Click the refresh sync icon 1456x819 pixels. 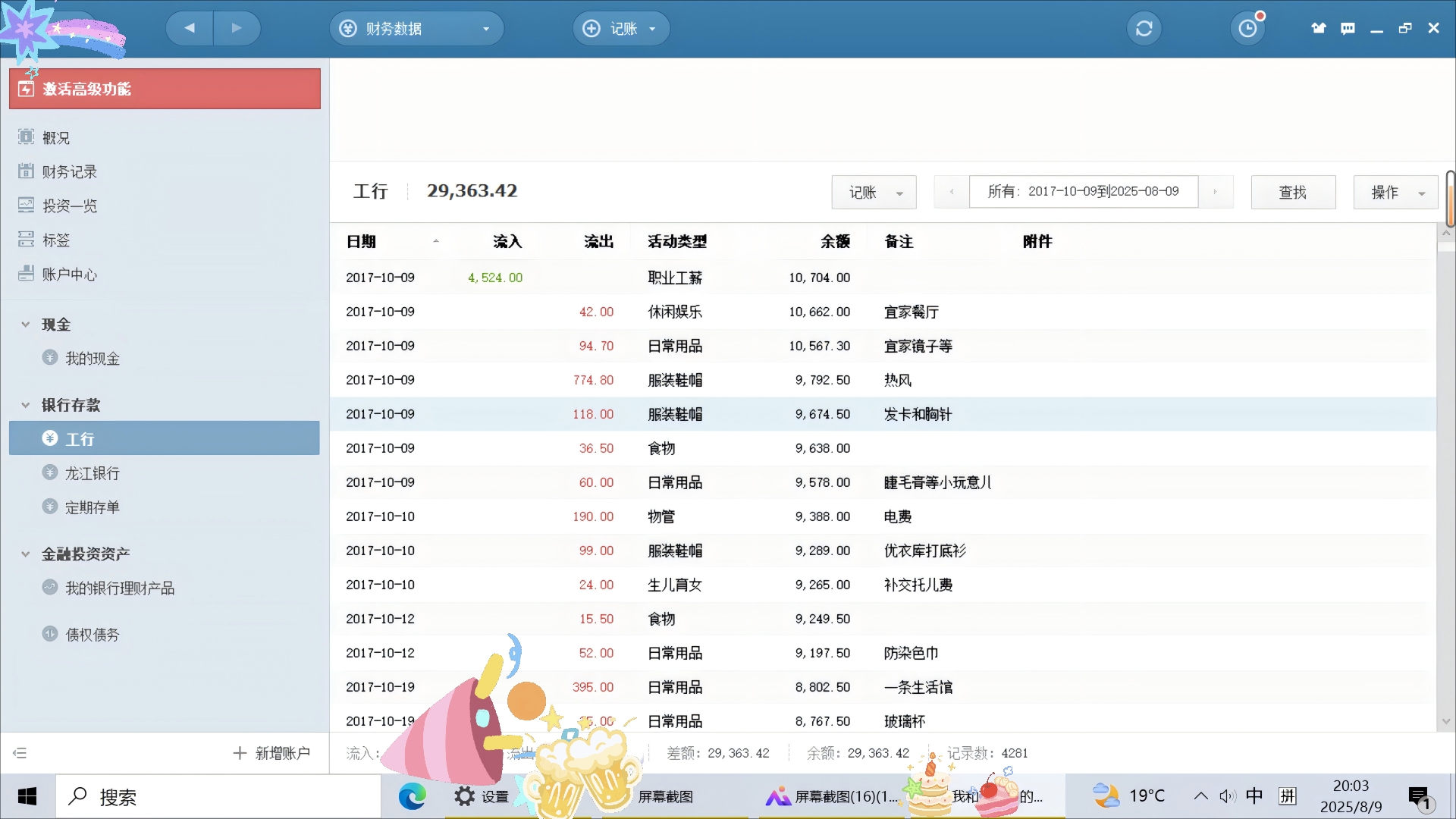pyautogui.click(x=1144, y=29)
